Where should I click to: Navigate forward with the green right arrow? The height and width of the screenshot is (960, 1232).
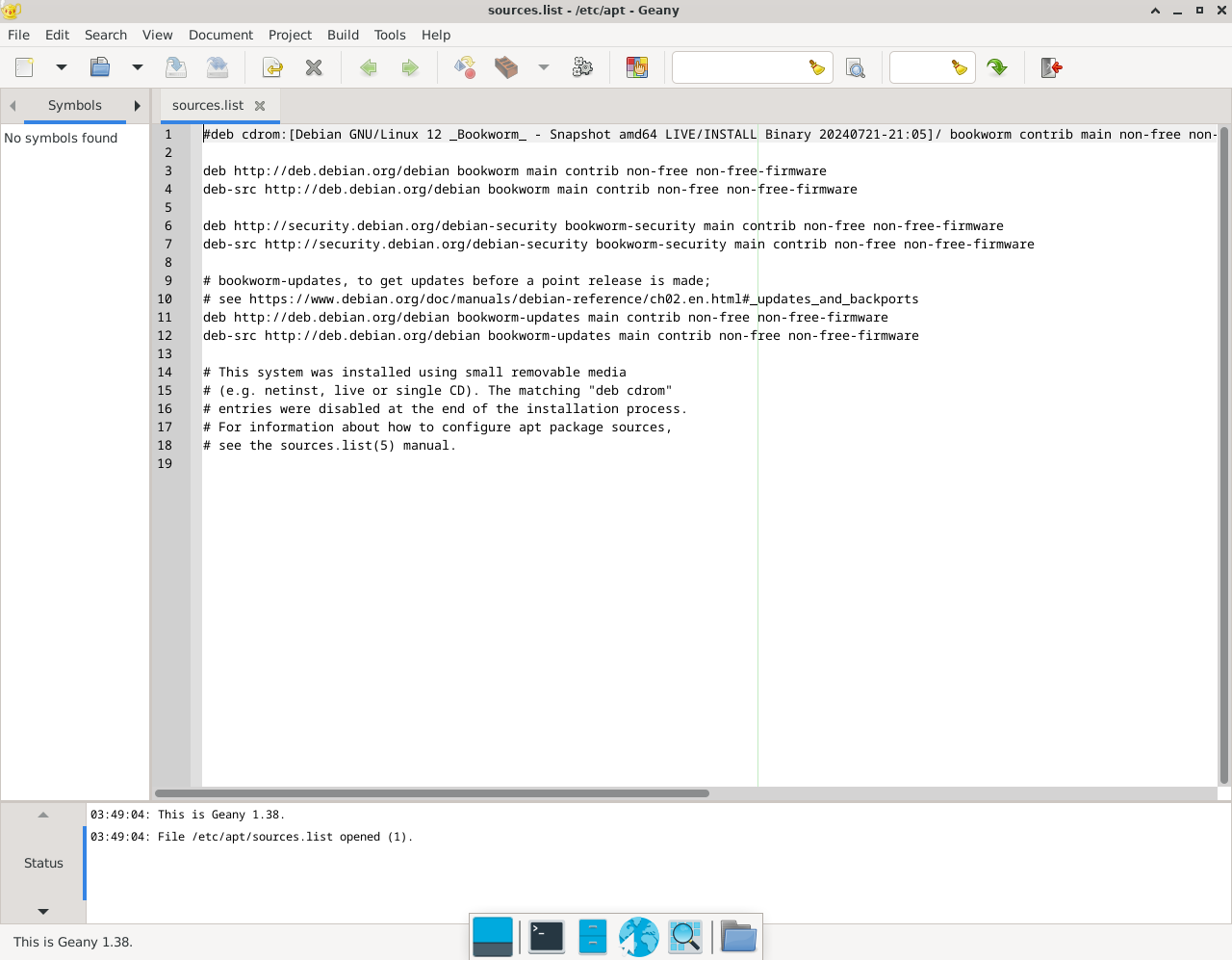point(410,67)
